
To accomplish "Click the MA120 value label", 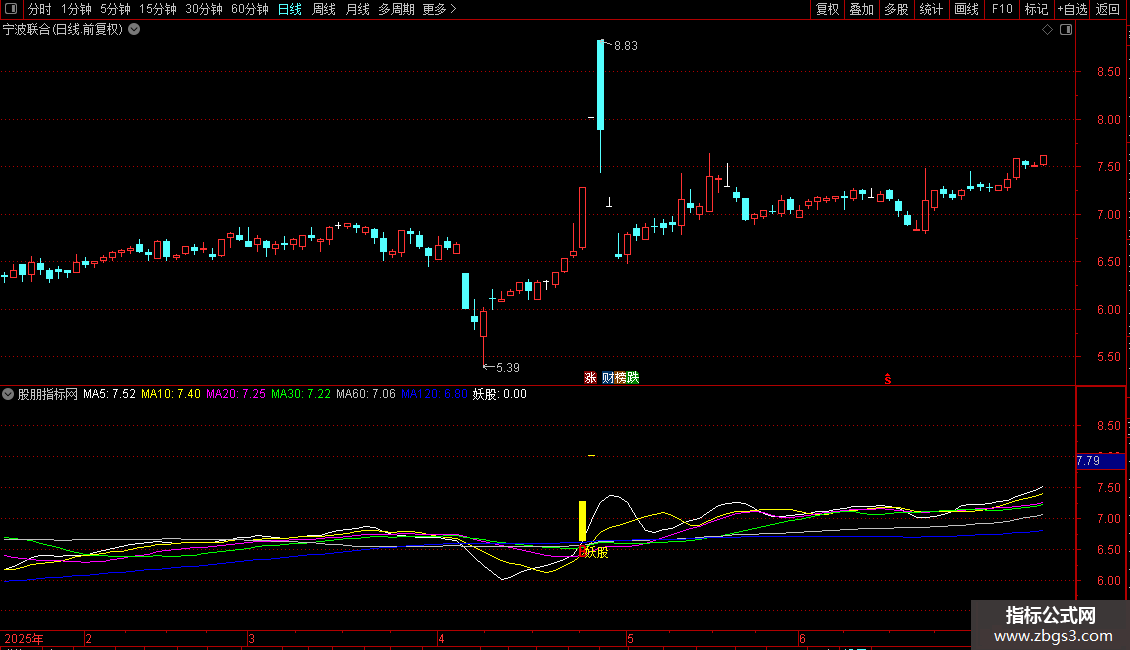I will 435,394.
